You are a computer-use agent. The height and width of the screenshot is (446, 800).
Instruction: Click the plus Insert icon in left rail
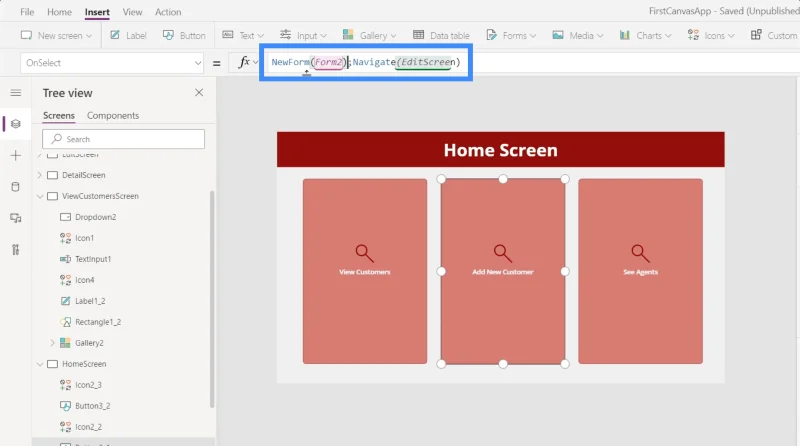16,155
